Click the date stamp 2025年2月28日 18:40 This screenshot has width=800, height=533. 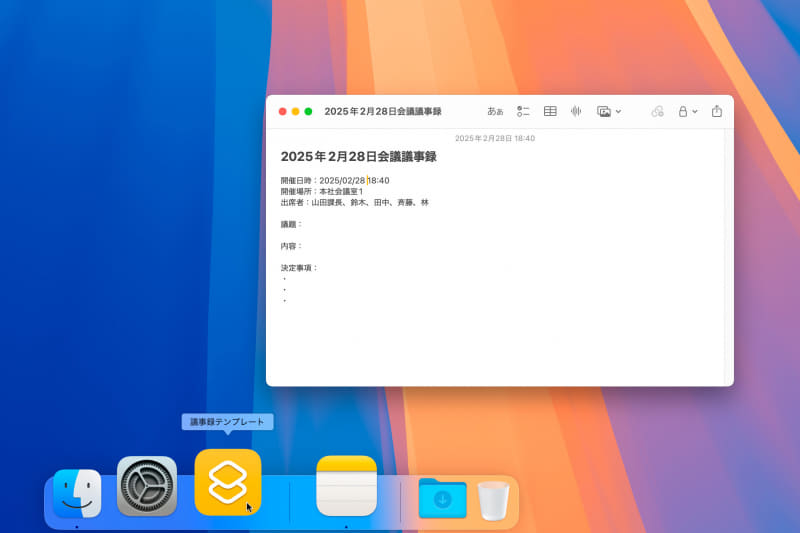pos(495,138)
